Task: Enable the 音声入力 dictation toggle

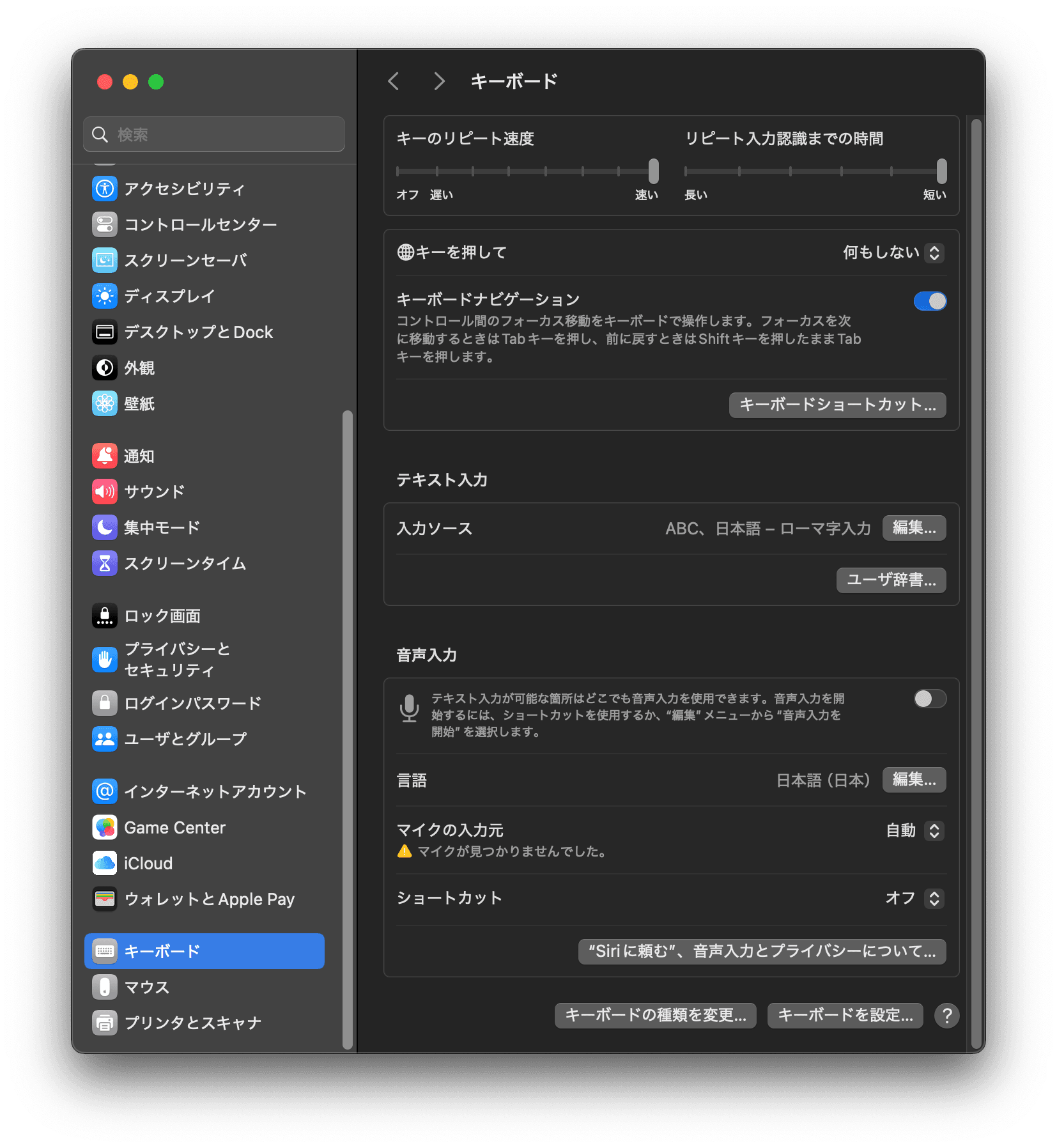Action: pyautogui.click(x=930, y=699)
